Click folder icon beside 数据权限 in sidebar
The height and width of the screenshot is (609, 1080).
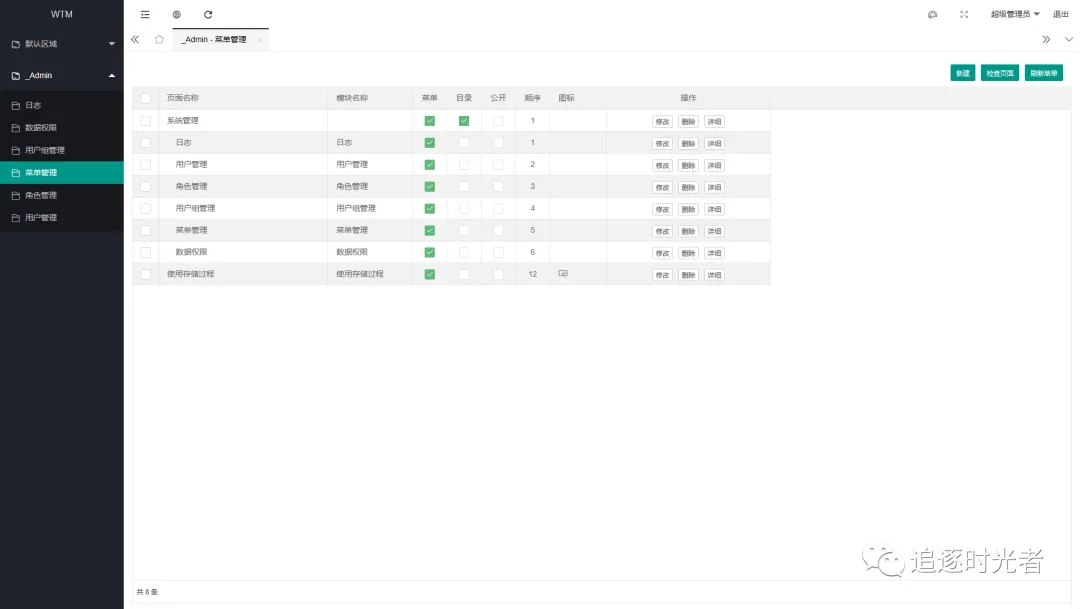(x=16, y=127)
